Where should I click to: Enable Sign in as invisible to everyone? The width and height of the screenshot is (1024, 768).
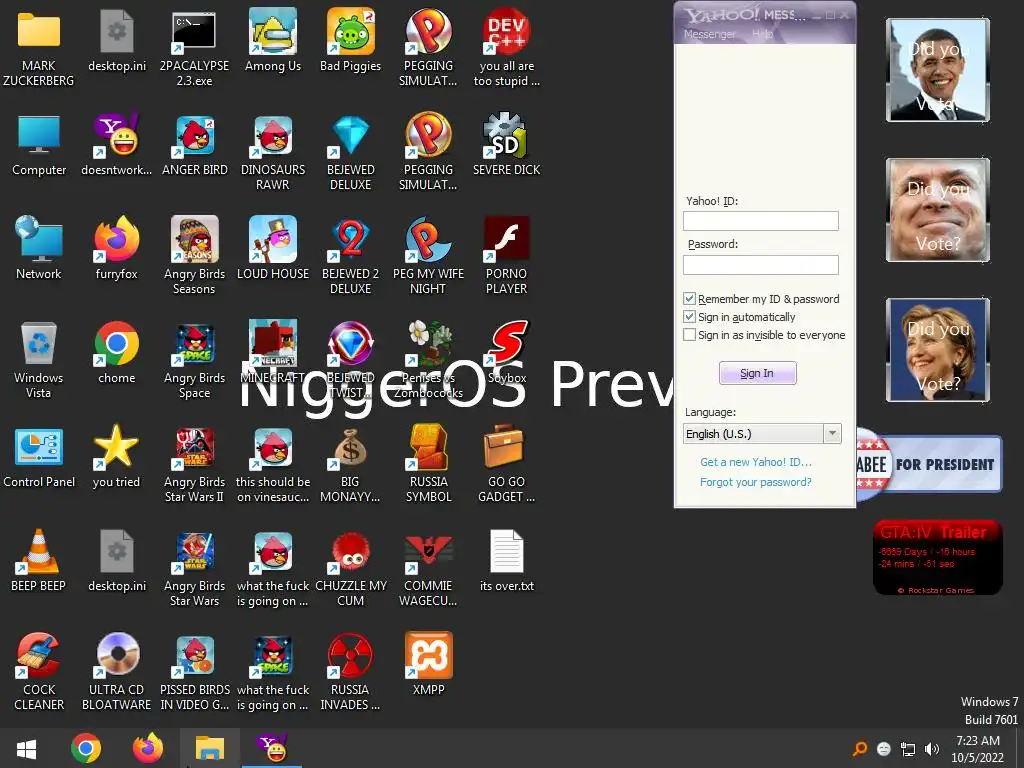(689, 334)
